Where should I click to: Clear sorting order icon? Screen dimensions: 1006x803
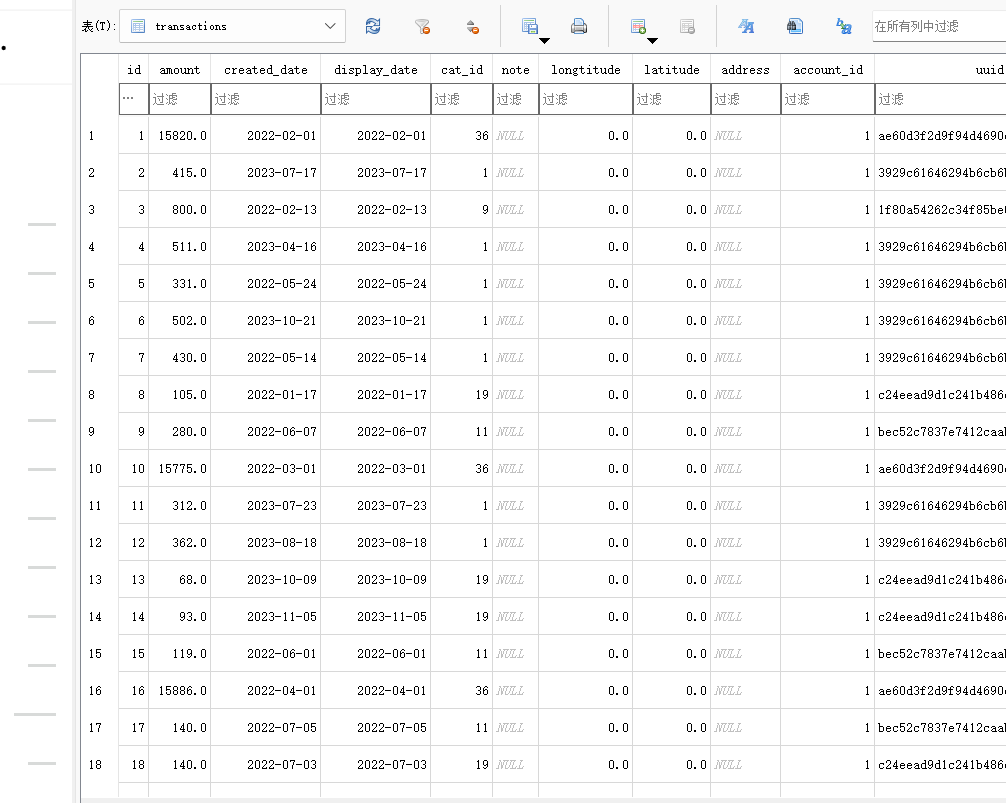coord(472,26)
